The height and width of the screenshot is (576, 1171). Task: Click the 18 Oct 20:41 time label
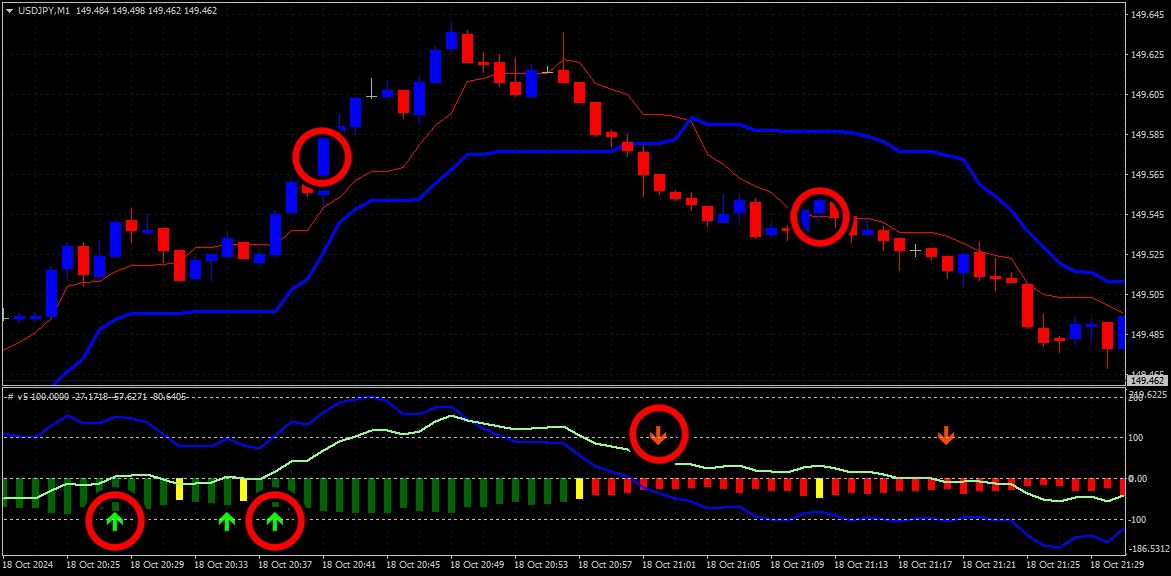[x=350, y=560]
